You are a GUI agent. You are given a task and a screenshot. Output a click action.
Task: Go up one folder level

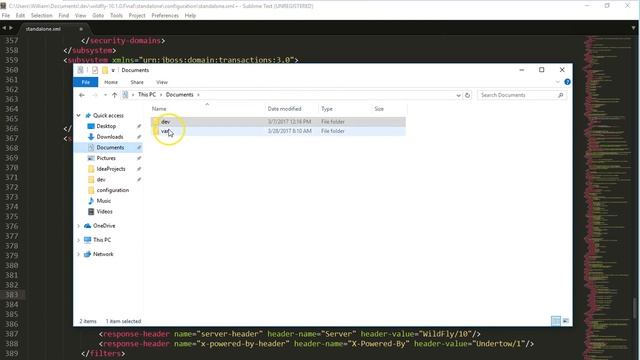click(114, 95)
